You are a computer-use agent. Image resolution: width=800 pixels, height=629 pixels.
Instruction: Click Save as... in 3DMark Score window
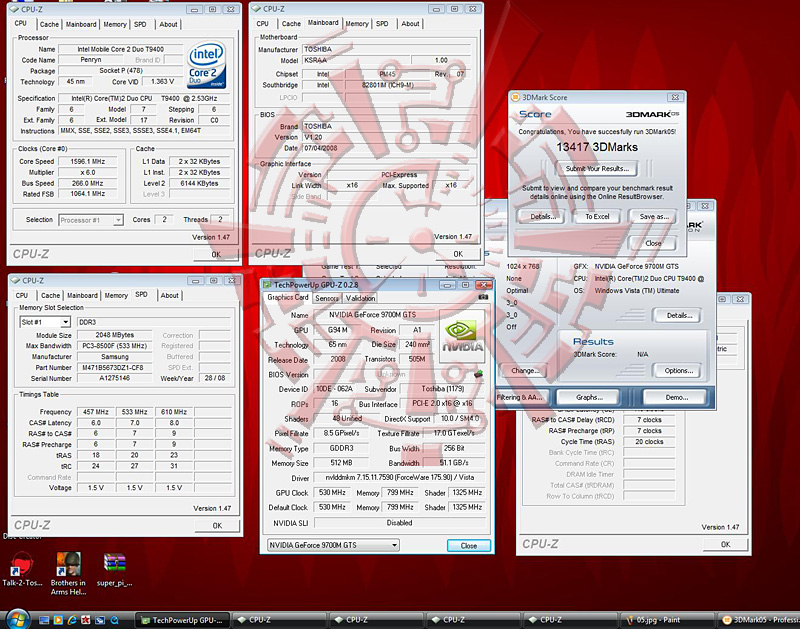coord(654,216)
